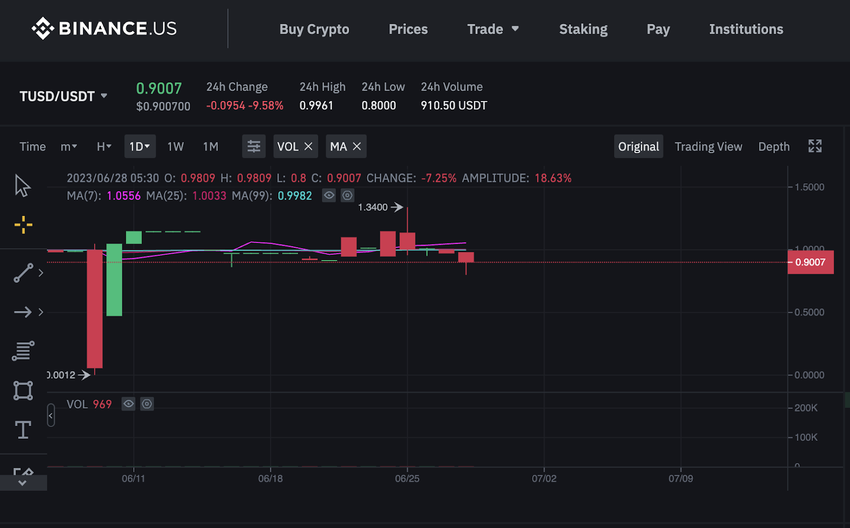Image resolution: width=850 pixels, height=528 pixels.
Task: Open chart indicator settings sliders icon
Action: coord(255,146)
